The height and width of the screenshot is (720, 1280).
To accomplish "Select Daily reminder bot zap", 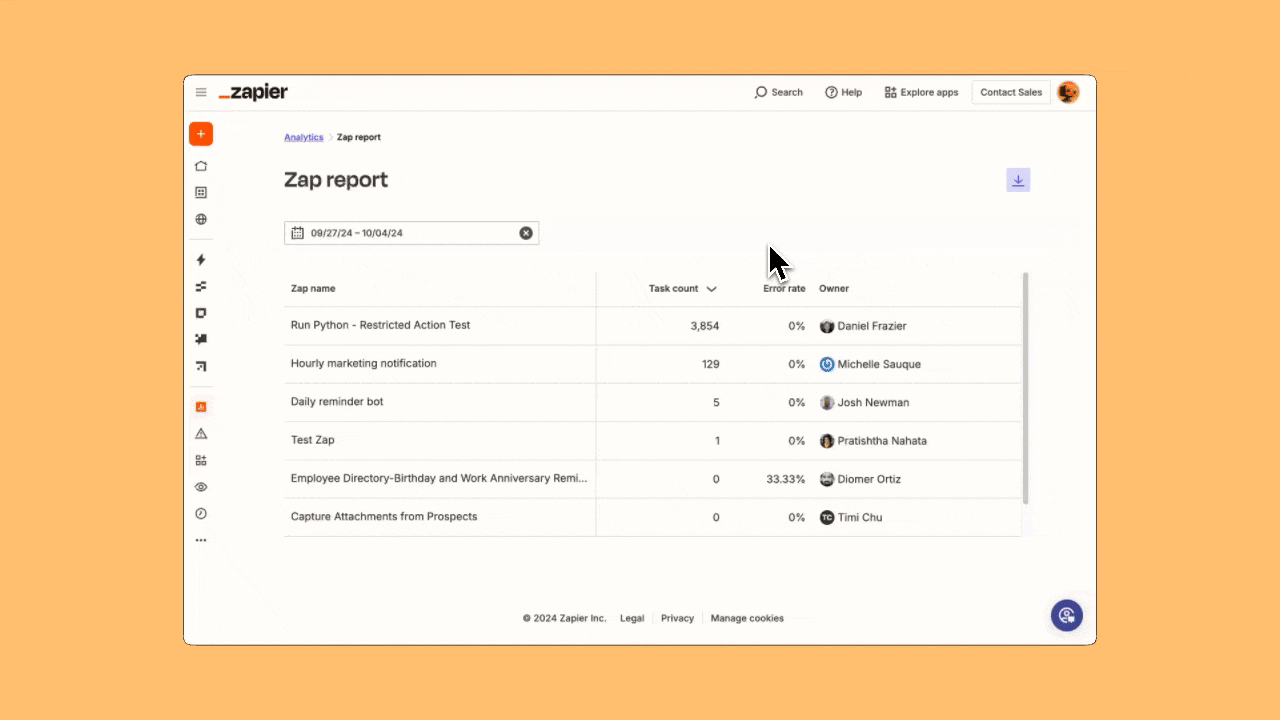I will point(653,402).
